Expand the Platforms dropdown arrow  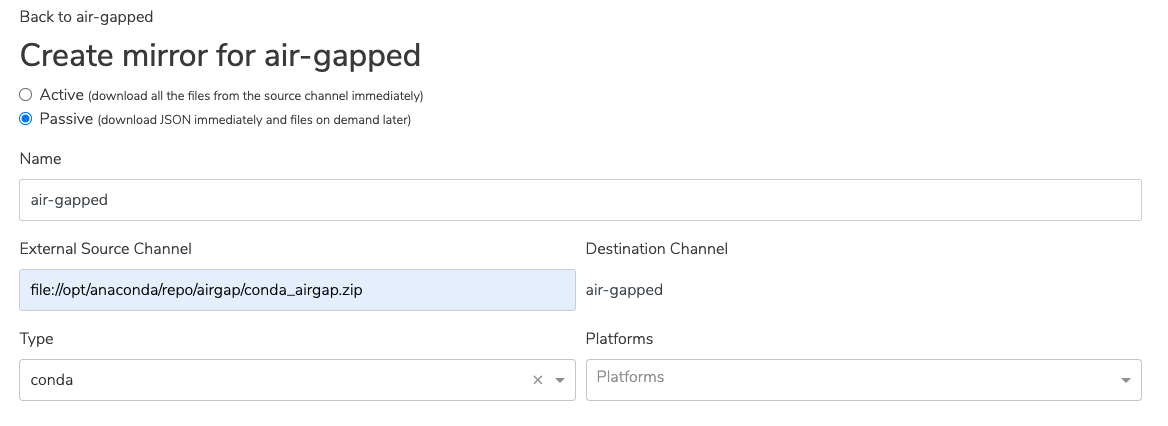(1126, 381)
